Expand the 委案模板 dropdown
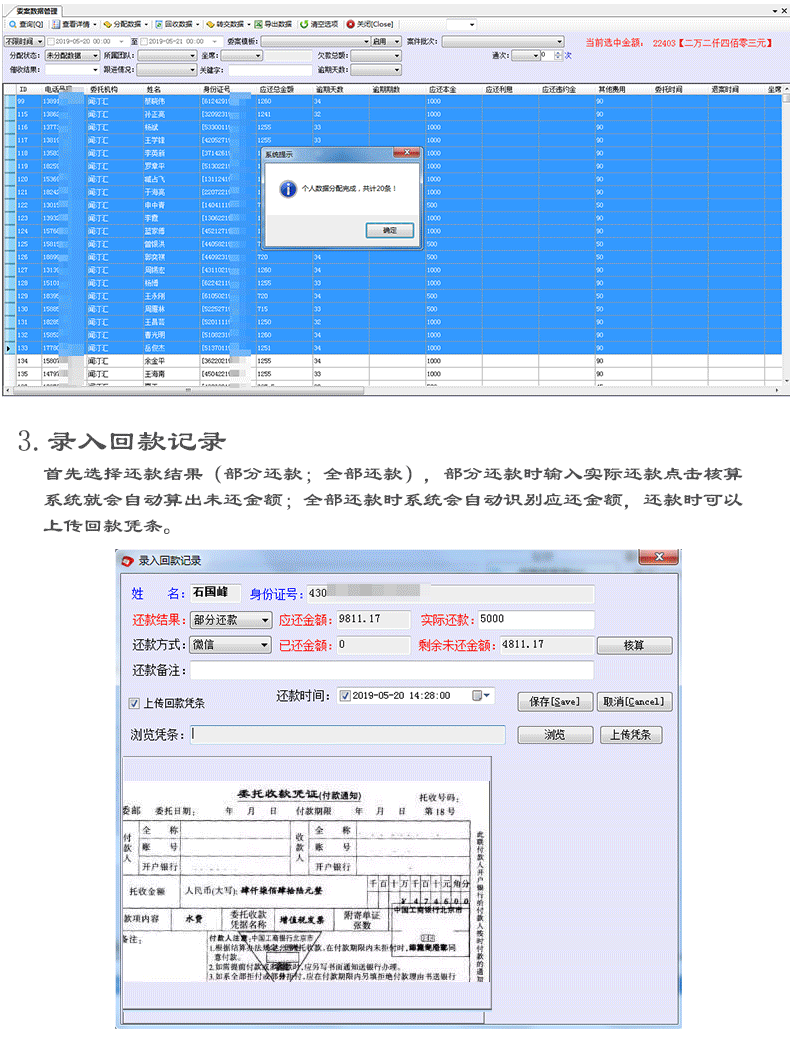The width and height of the screenshot is (790, 1050). [315, 42]
